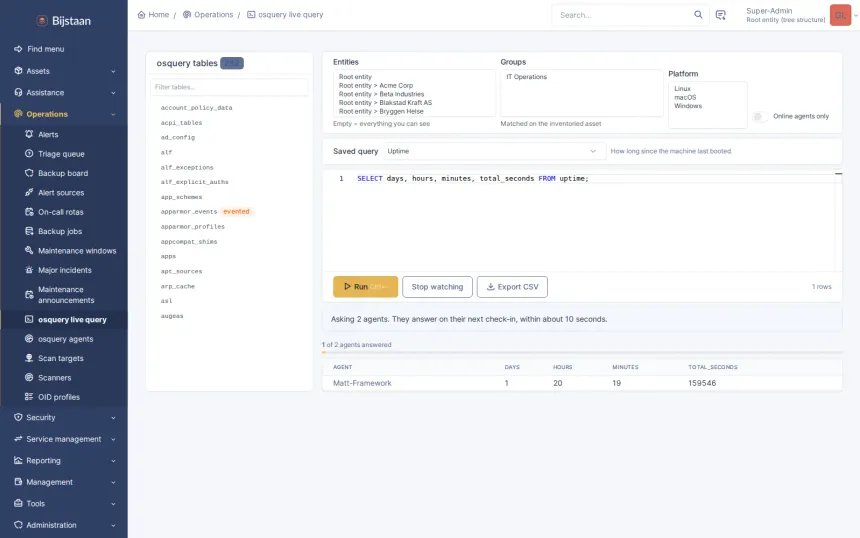Click the Assets cube icon
Screen dimensions: 860x538
click(x=18, y=71)
